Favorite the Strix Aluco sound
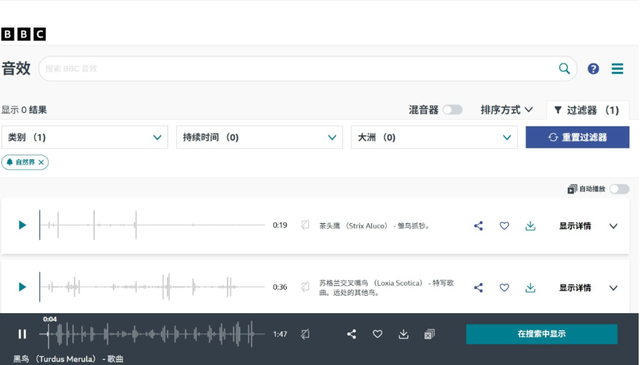Viewport: 640px width, 365px height. point(504,225)
